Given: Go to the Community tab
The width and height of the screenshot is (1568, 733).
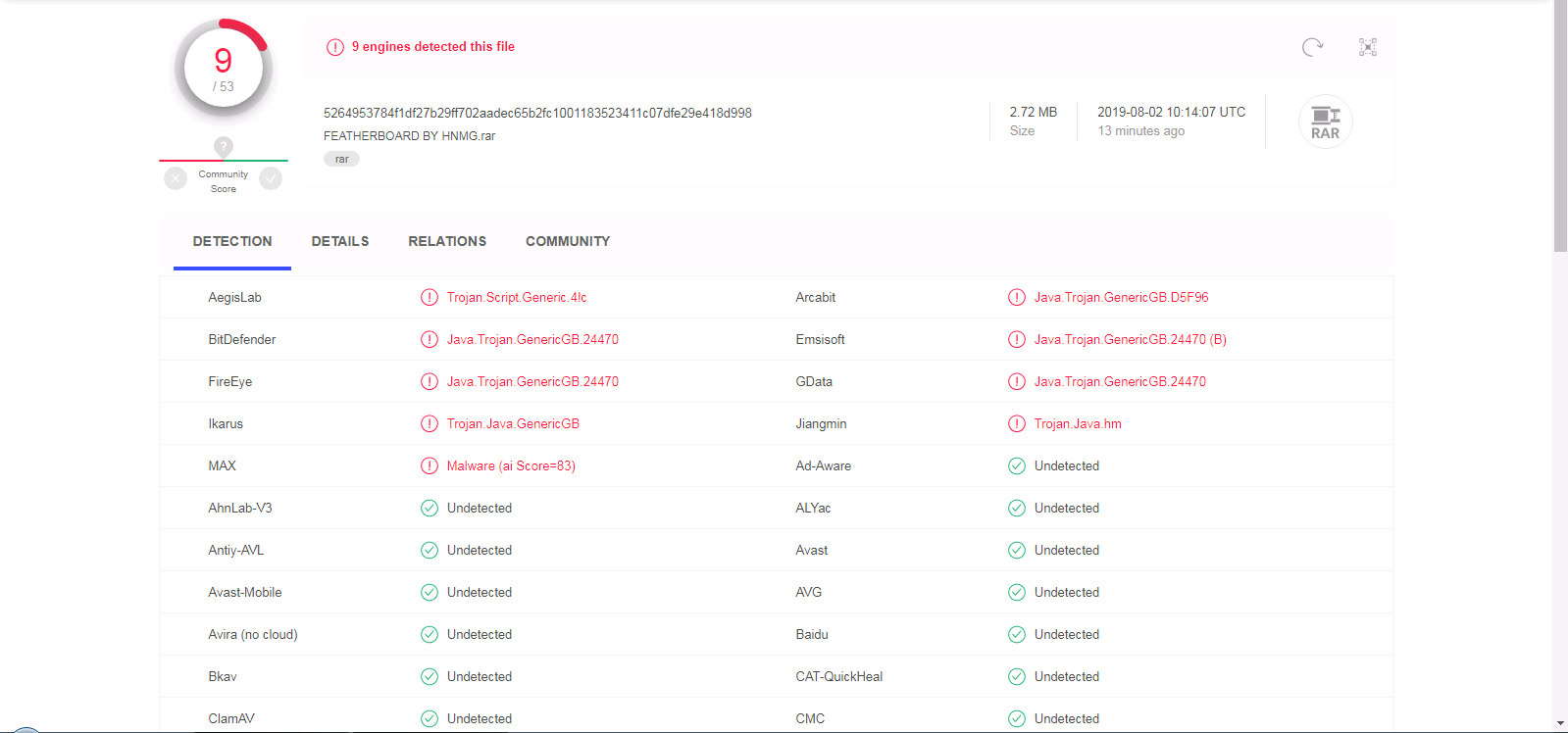Looking at the screenshot, I should pos(568,242).
